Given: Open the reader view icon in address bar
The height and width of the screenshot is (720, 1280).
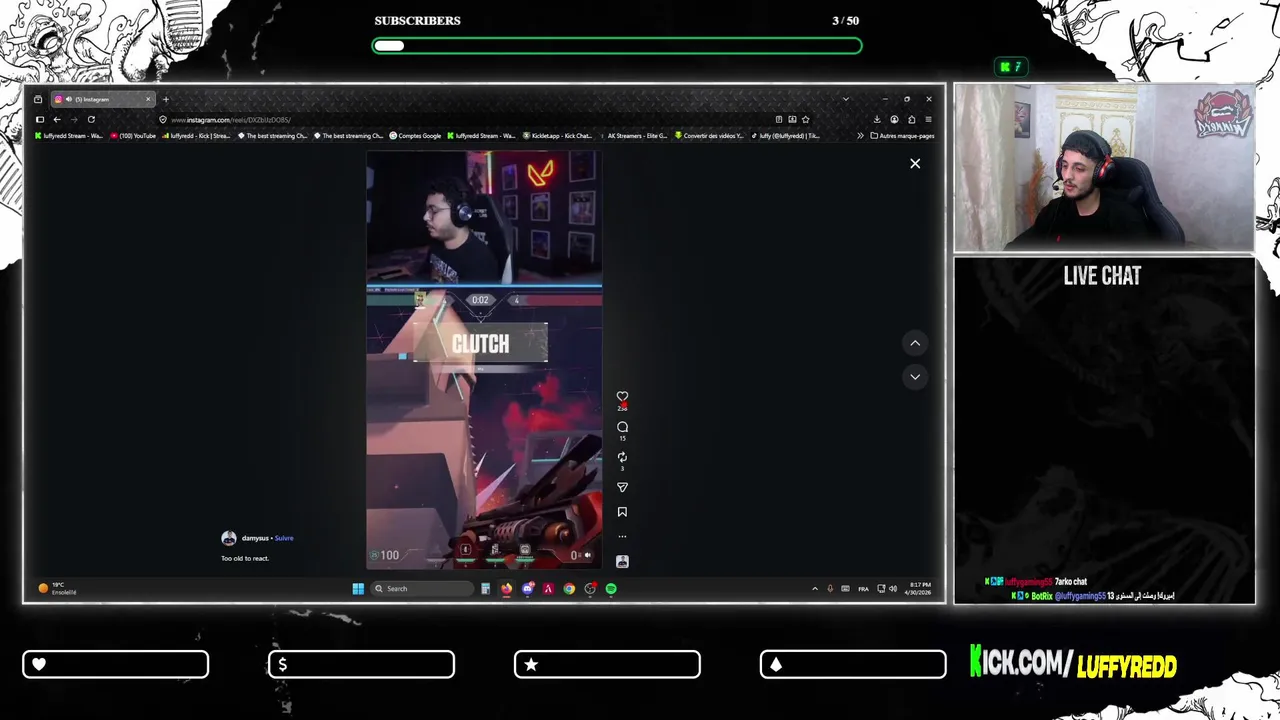Looking at the screenshot, I should coord(779,119).
